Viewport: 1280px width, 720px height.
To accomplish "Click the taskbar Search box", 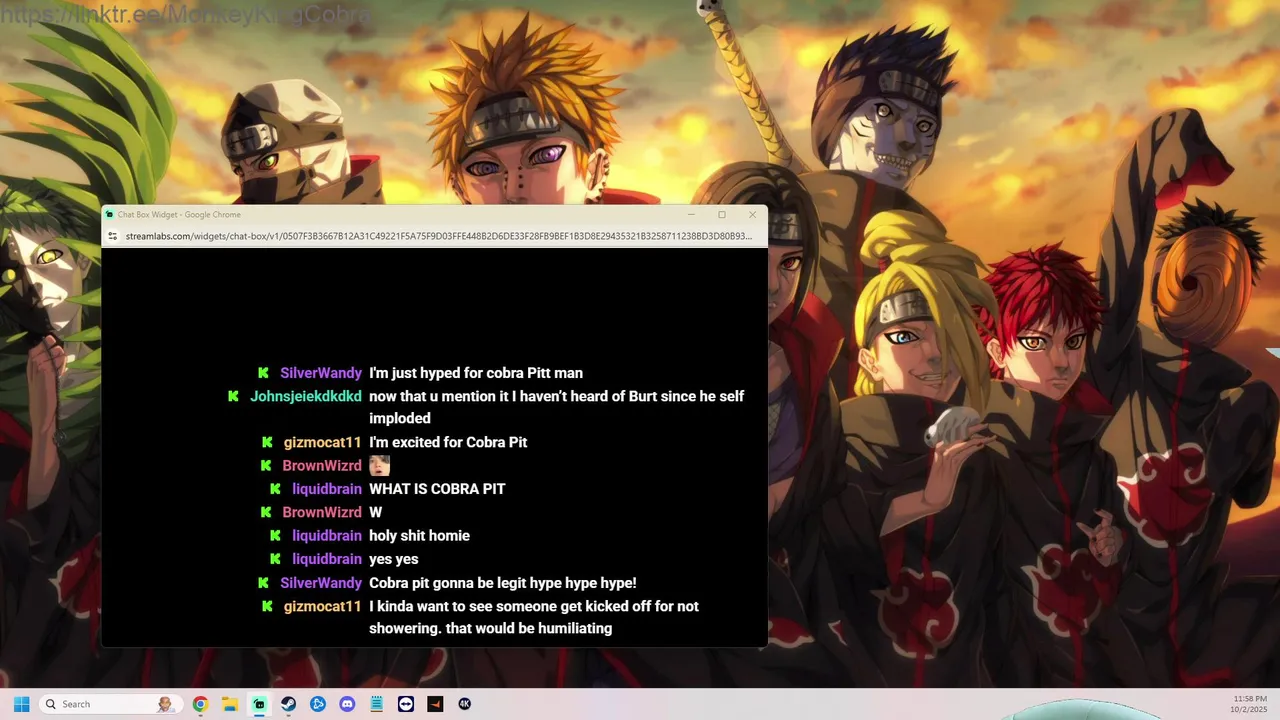I will point(111,704).
